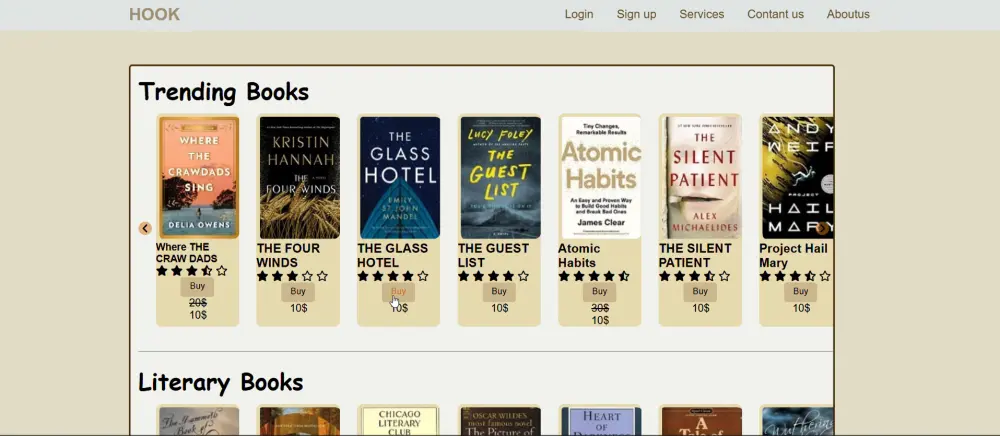This screenshot has height=436, width=1000.
Task: Click the left carousel arrow in Trending Books
Action: 145,228
